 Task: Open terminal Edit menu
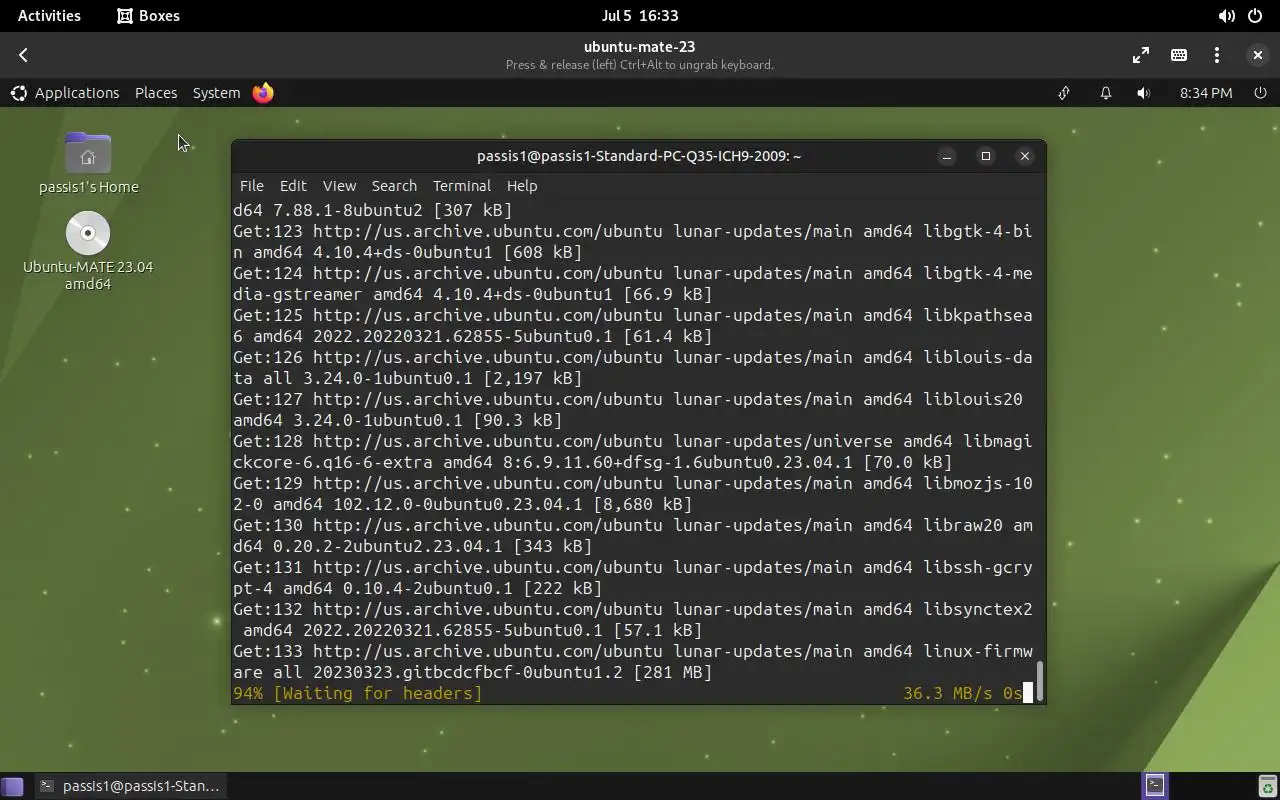pos(293,186)
